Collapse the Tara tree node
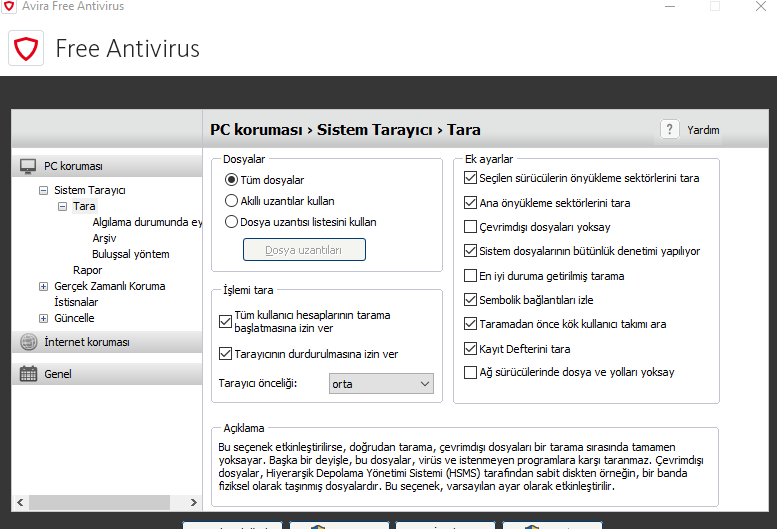The width and height of the screenshot is (777, 529). (62, 206)
